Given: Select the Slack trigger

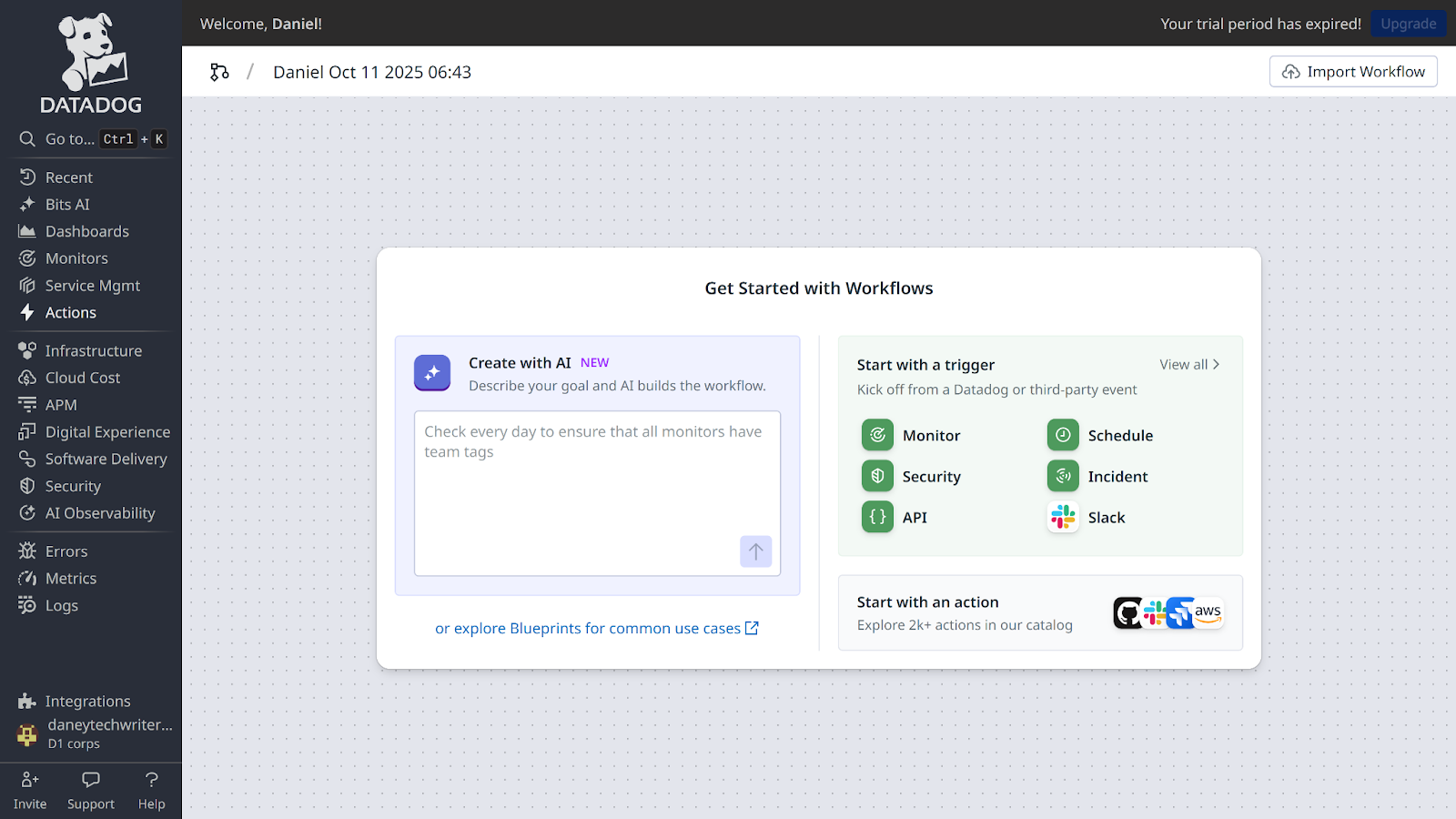Looking at the screenshot, I should [1087, 518].
